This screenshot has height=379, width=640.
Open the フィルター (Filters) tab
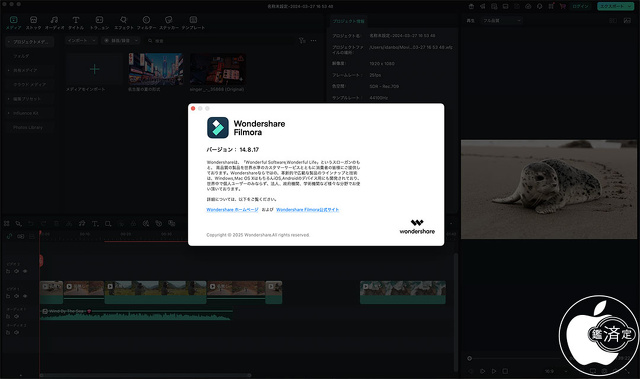pyautogui.click(x=146, y=23)
